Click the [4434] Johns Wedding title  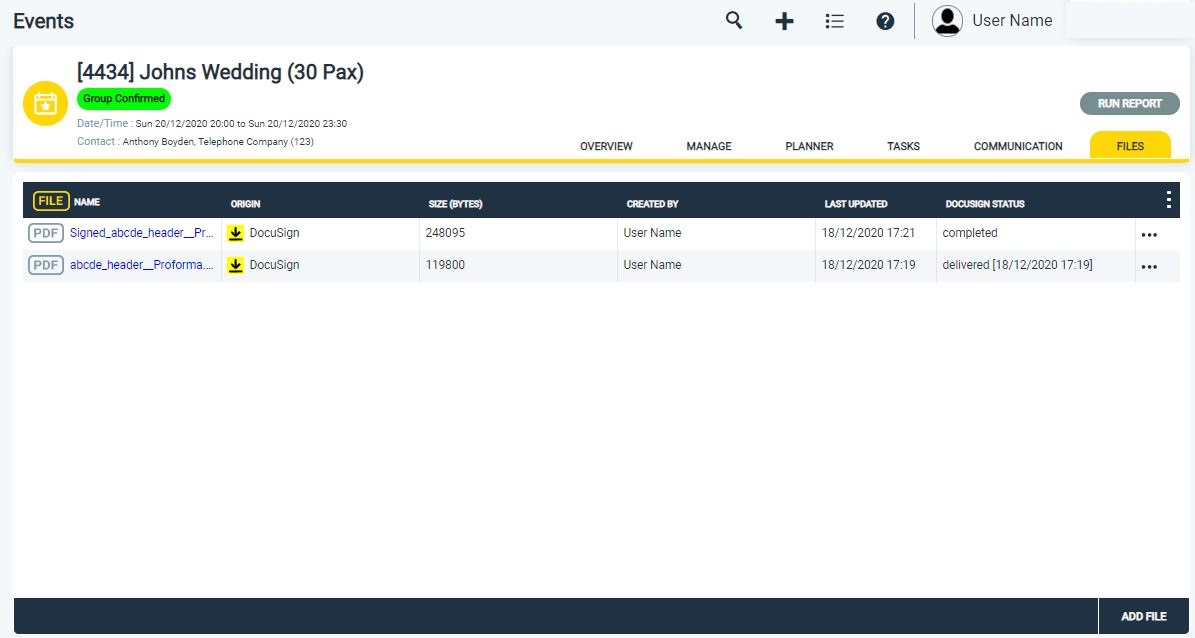click(x=220, y=72)
